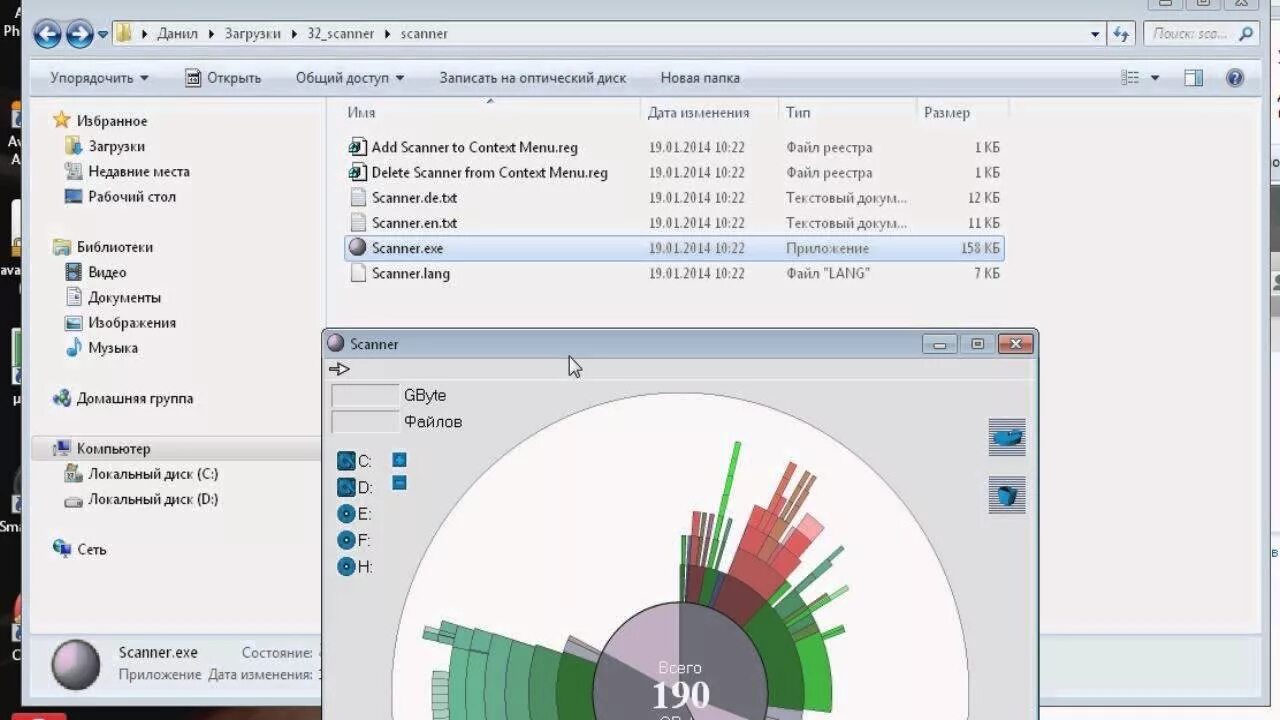Click the Файлов value field in Scanner
Screen dimensions: 1280x720
pyautogui.click(x=365, y=422)
